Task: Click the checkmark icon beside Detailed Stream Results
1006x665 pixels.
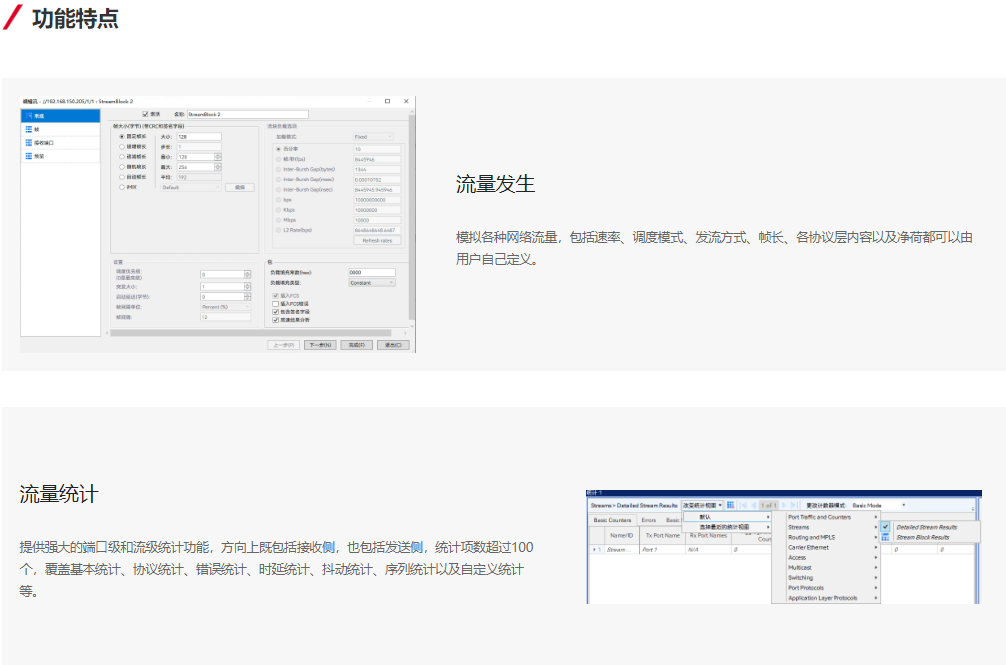Action: [x=885, y=526]
